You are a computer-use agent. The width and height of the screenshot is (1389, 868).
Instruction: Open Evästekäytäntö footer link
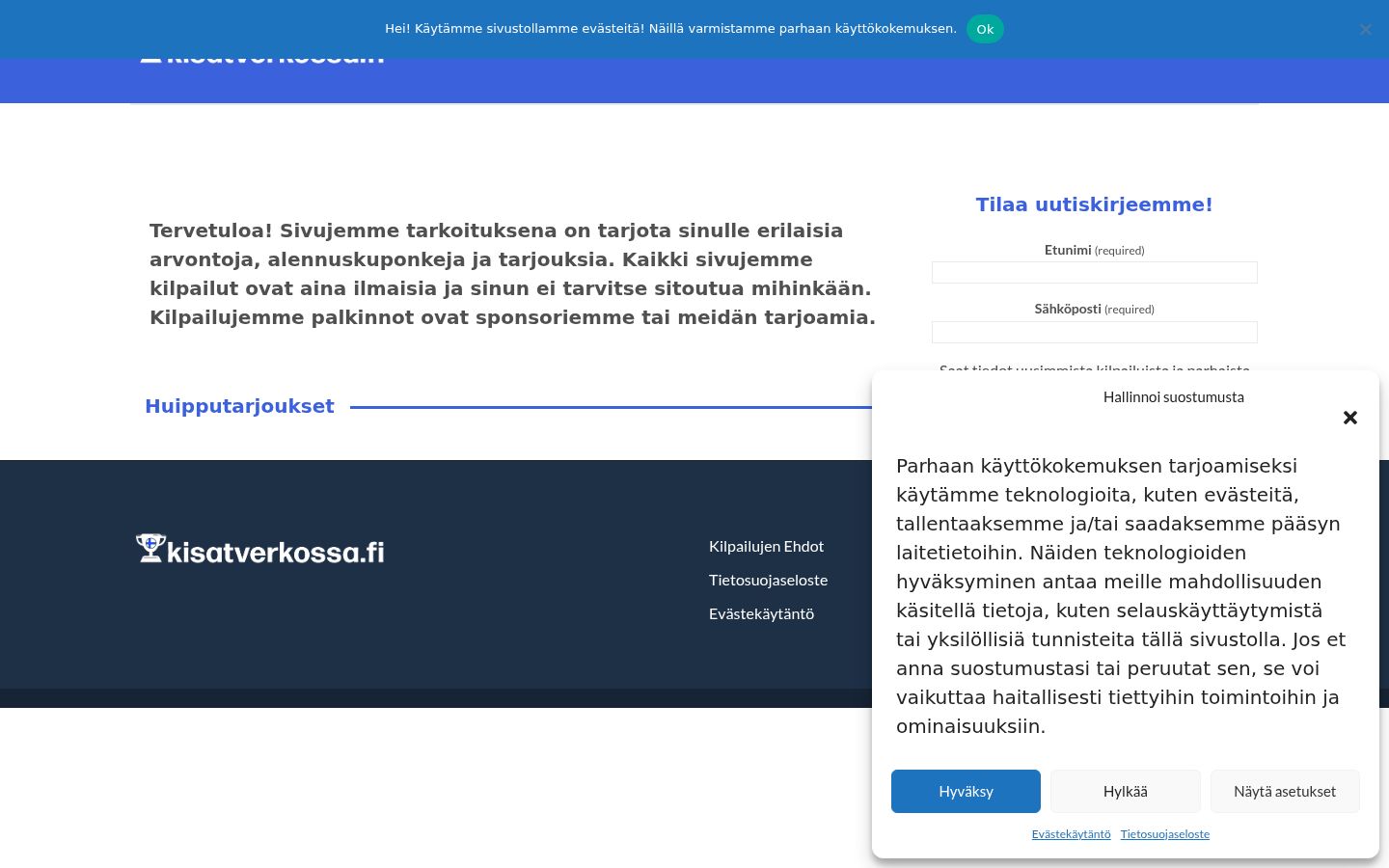(761, 613)
